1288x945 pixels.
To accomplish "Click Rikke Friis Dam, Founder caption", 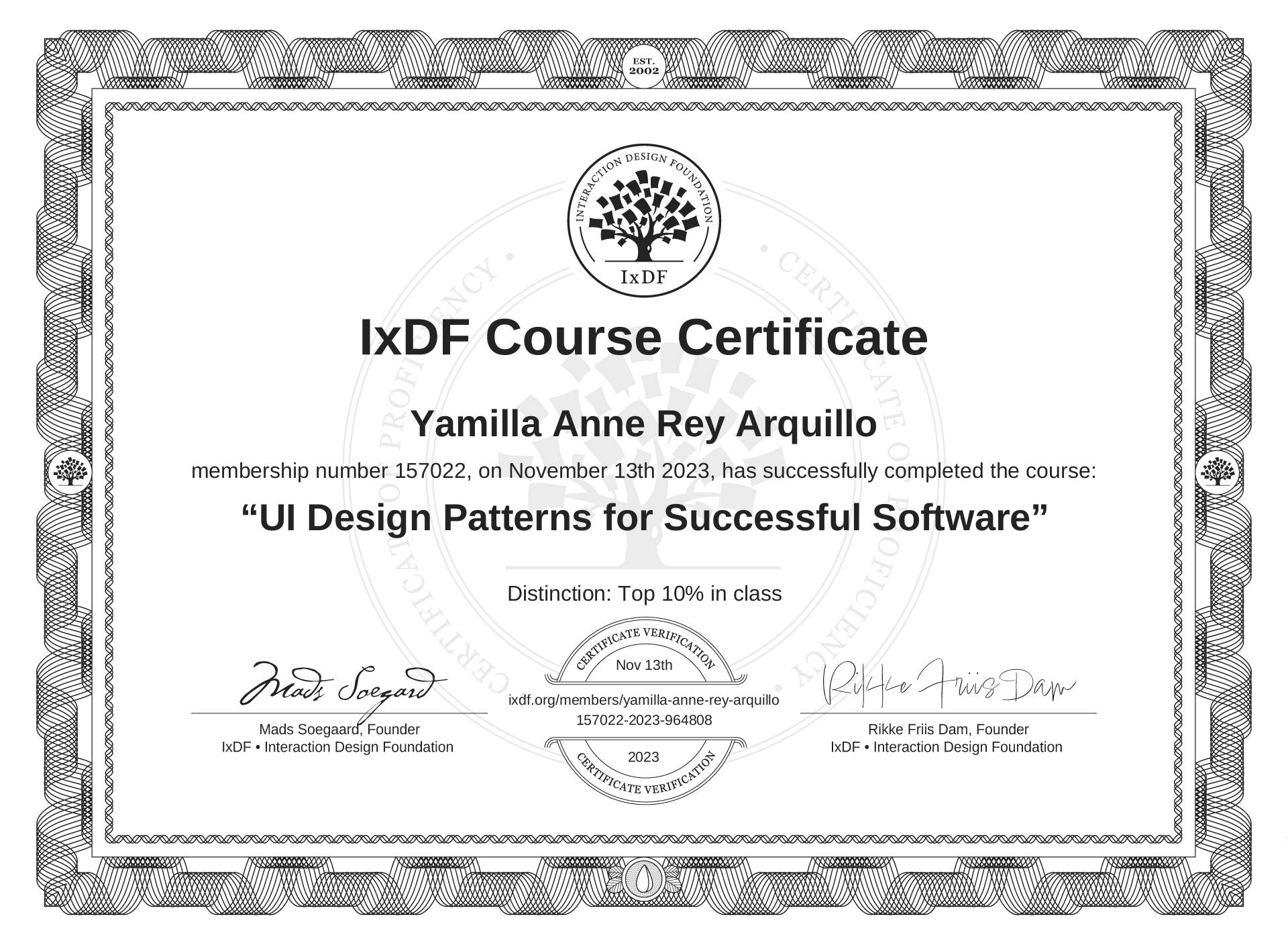I will [x=947, y=730].
